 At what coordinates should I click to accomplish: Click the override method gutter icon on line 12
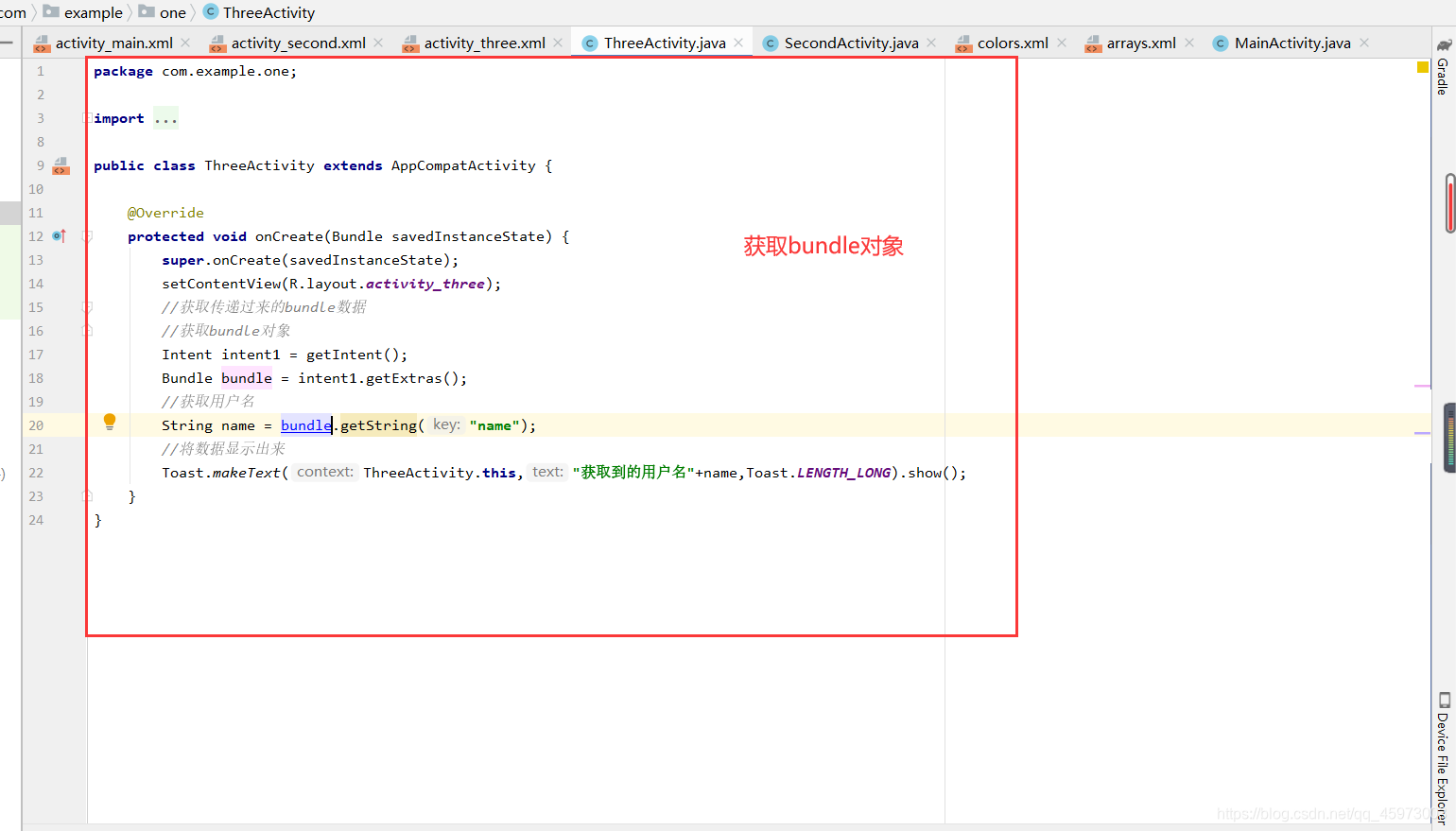click(x=60, y=236)
